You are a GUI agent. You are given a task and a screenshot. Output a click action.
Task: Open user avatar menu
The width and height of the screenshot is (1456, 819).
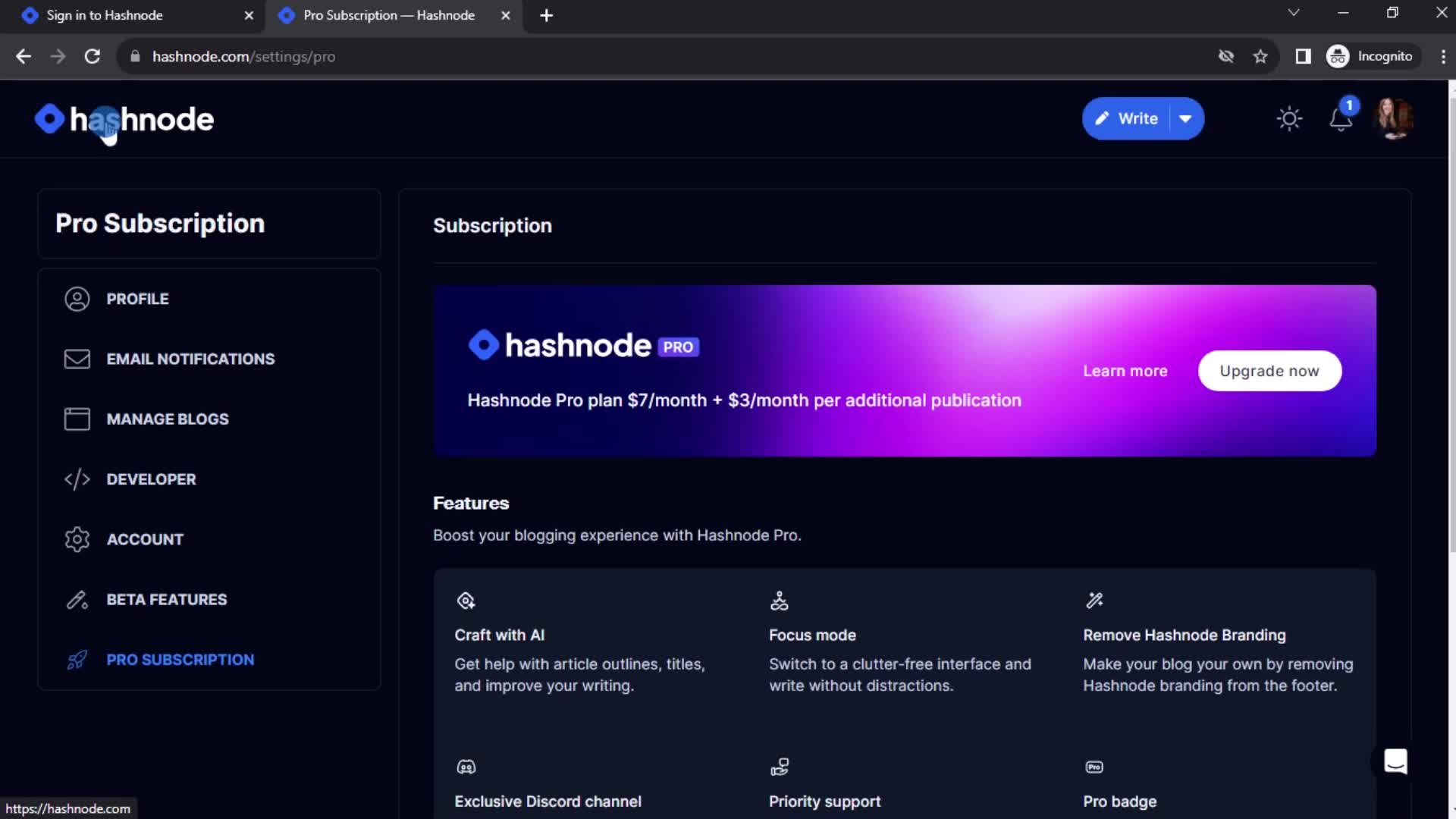pyautogui.click(x=1394, y=119)
